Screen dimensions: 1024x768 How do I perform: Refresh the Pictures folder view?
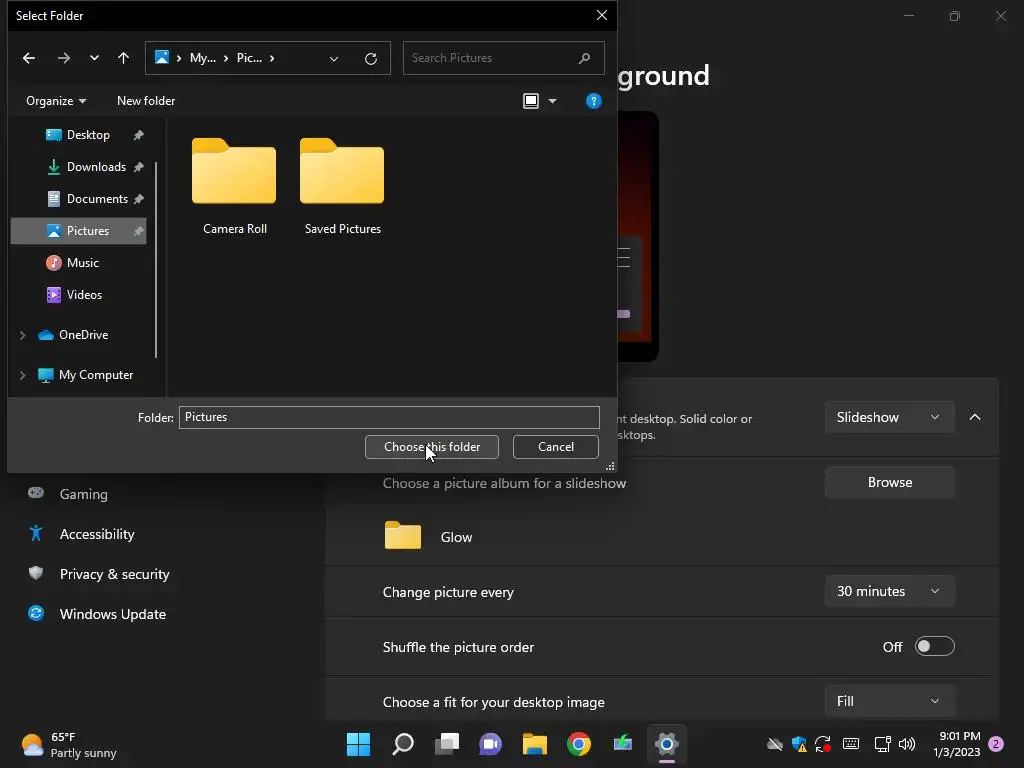click(x=370, y=58)
